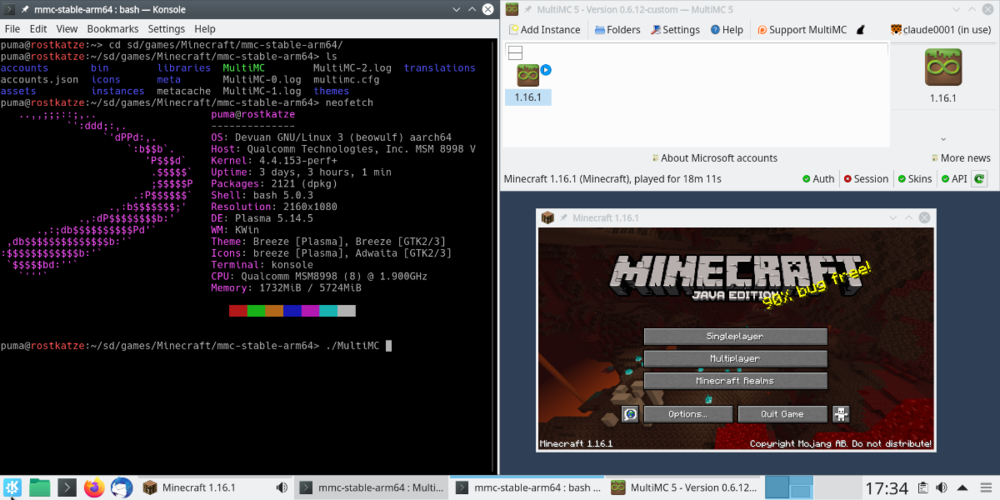Open the Folders dropdown in MultiMC
This screenshot has height=500, width=1000.
617,30
